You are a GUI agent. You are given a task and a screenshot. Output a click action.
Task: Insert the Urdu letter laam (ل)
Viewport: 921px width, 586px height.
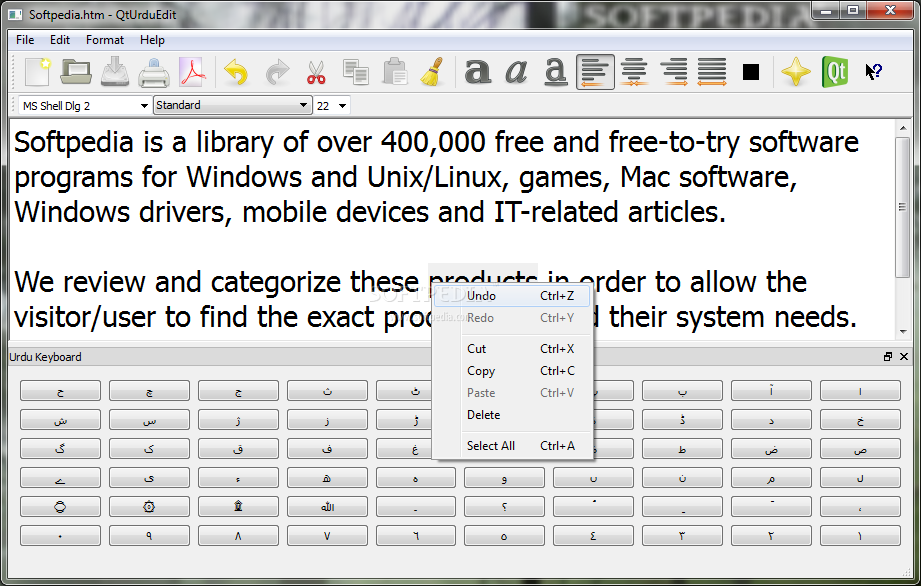(860, 477)
